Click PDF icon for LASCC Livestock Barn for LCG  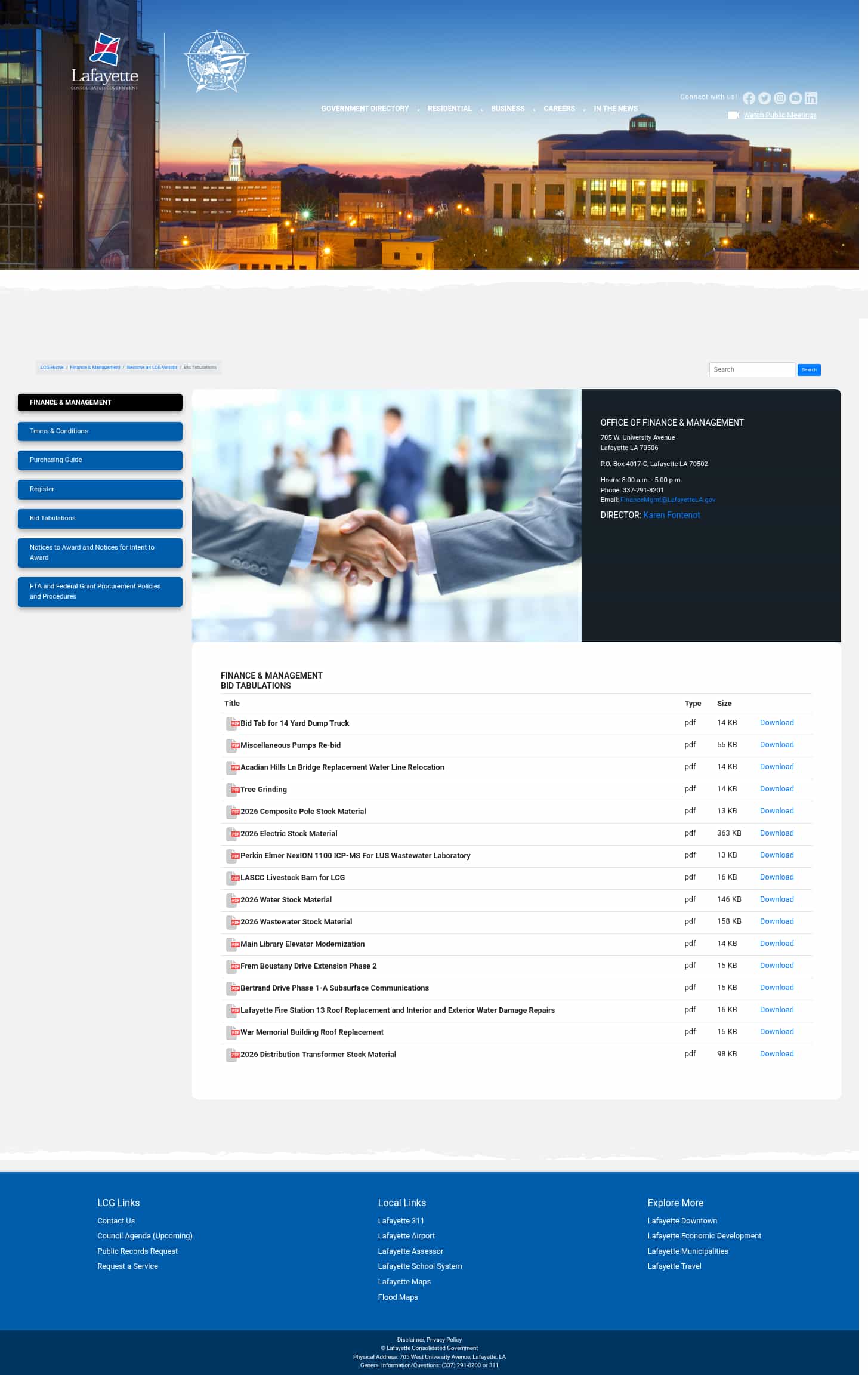233,878
